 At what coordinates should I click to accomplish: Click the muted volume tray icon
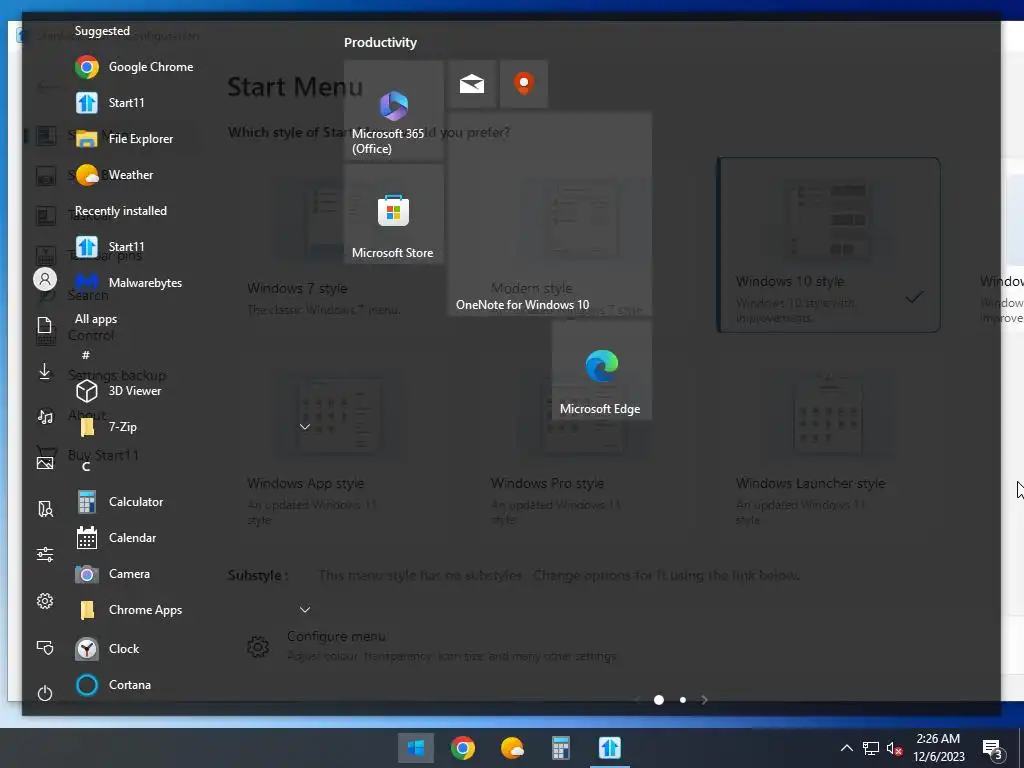click(x=895, y=748)
